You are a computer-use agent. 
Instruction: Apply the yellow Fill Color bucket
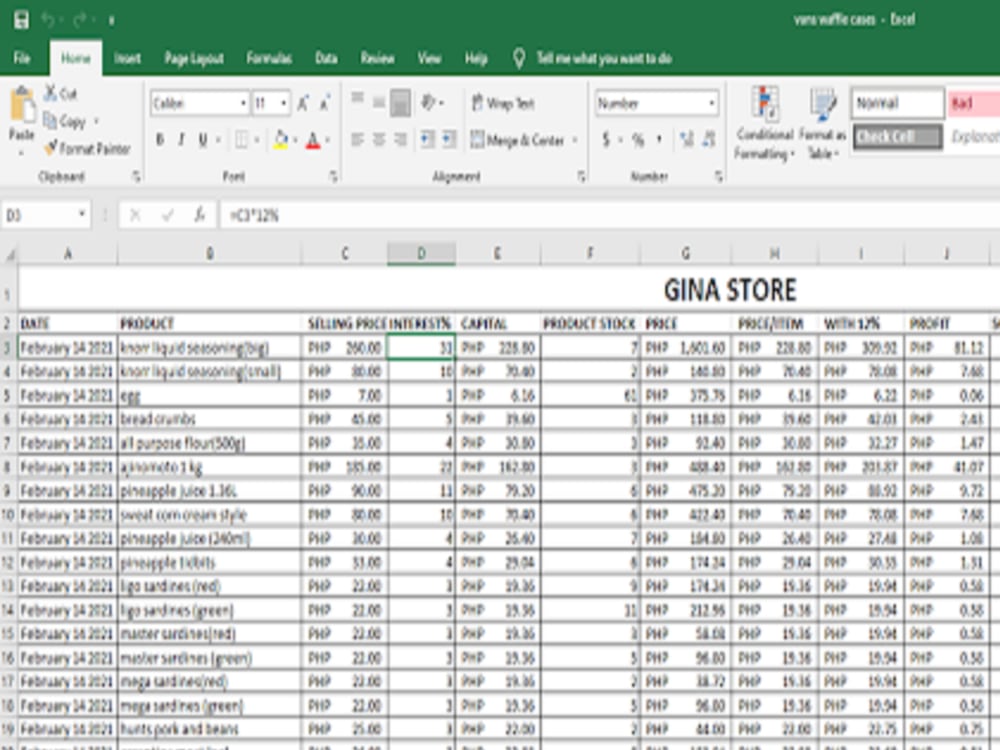tap(281, 140)
